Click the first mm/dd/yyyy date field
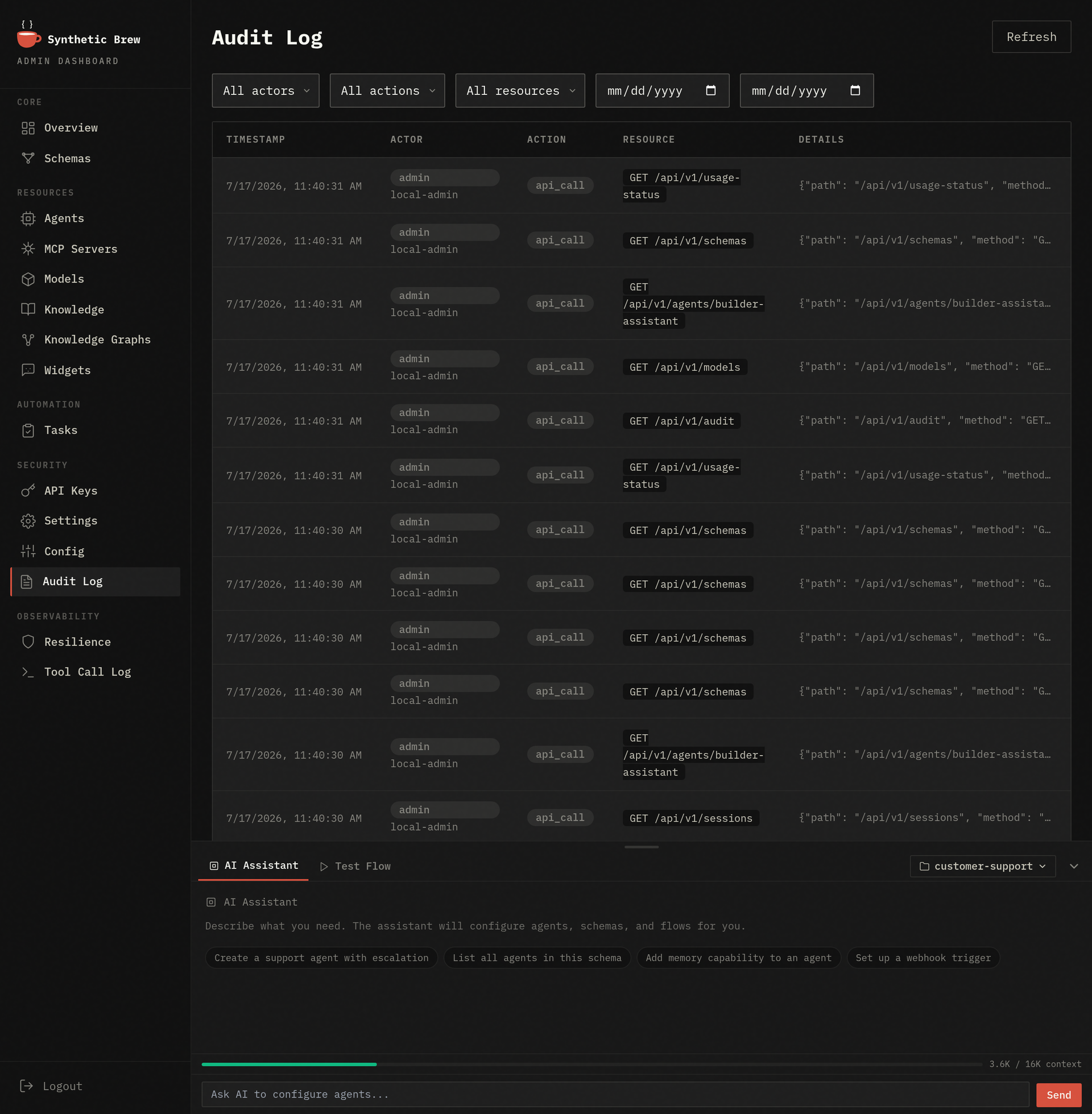 point(663,90)
